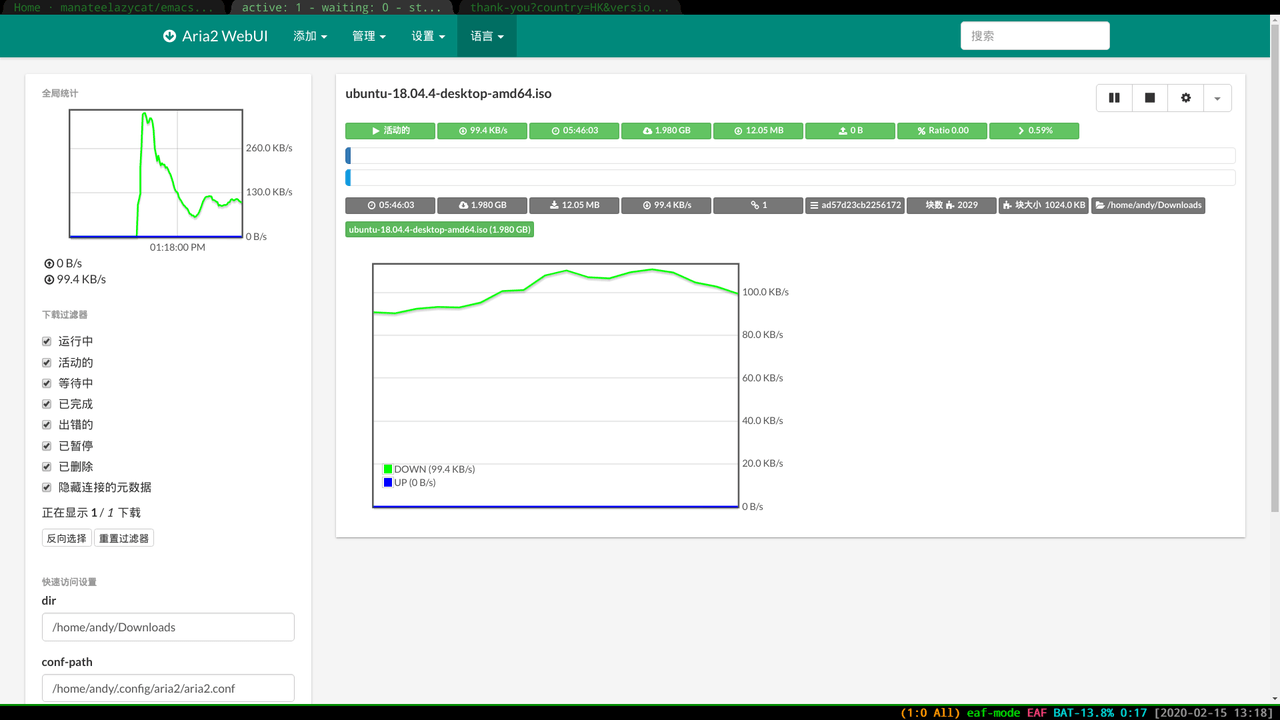
Task: Click the 反向选择 button
Action: (67, 538)
